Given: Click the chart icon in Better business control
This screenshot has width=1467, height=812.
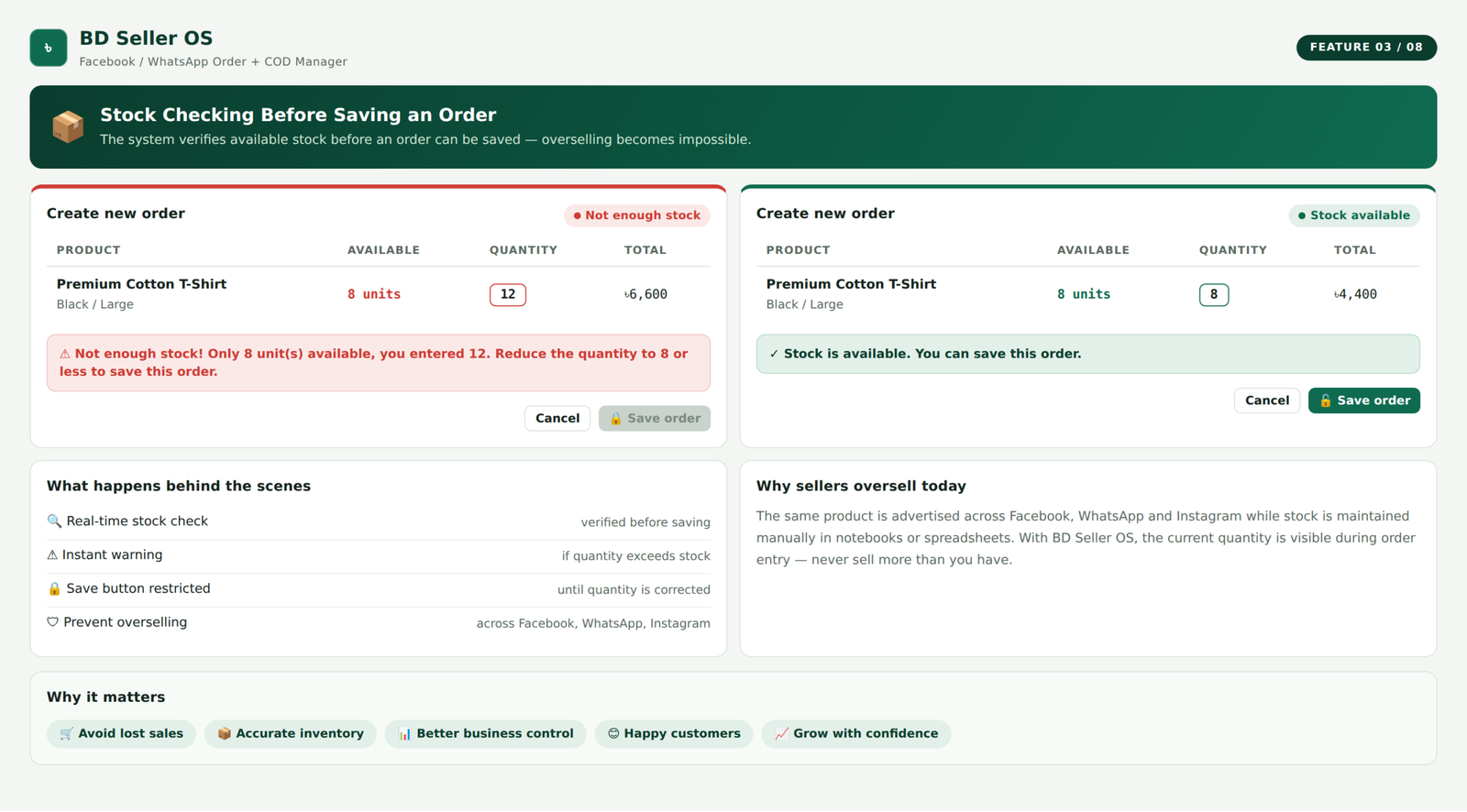Looking at the screenshot, I should [404, 733].
